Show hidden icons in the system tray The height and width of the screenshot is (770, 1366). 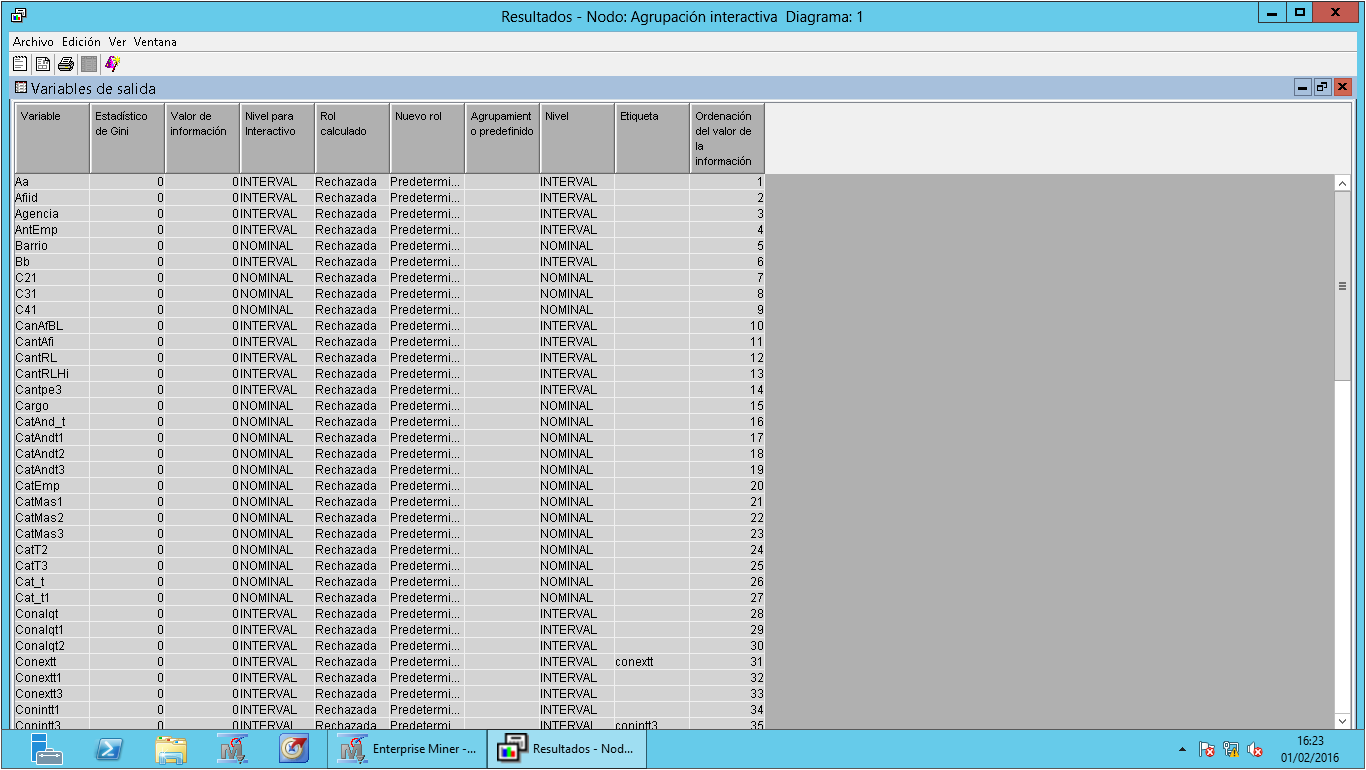click(x=1182, y=748)
